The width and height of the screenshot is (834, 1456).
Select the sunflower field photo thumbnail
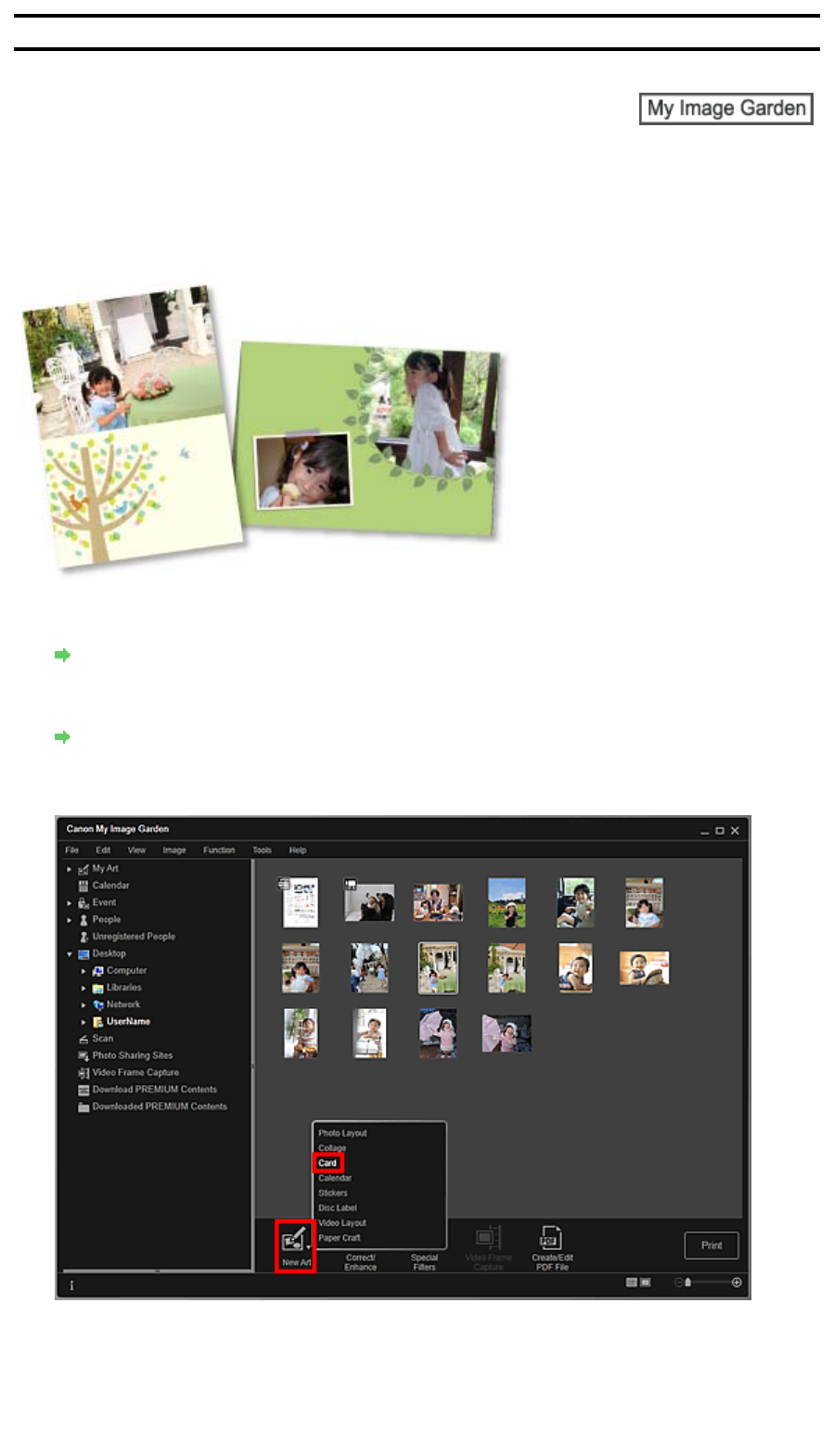pyautogui.click(x=507, y=901)
